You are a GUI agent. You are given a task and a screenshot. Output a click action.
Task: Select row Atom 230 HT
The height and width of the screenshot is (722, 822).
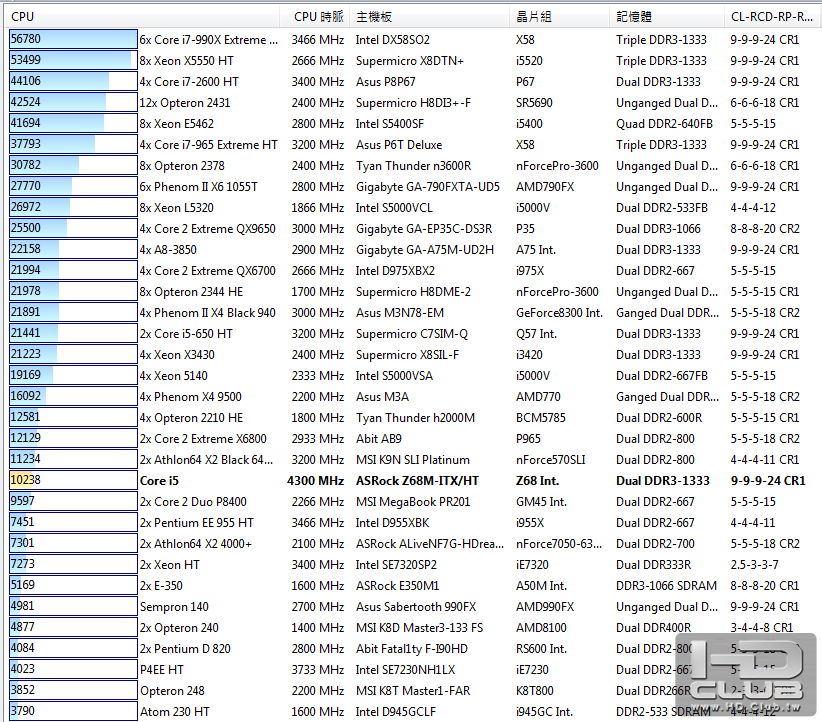pos(414,711)
